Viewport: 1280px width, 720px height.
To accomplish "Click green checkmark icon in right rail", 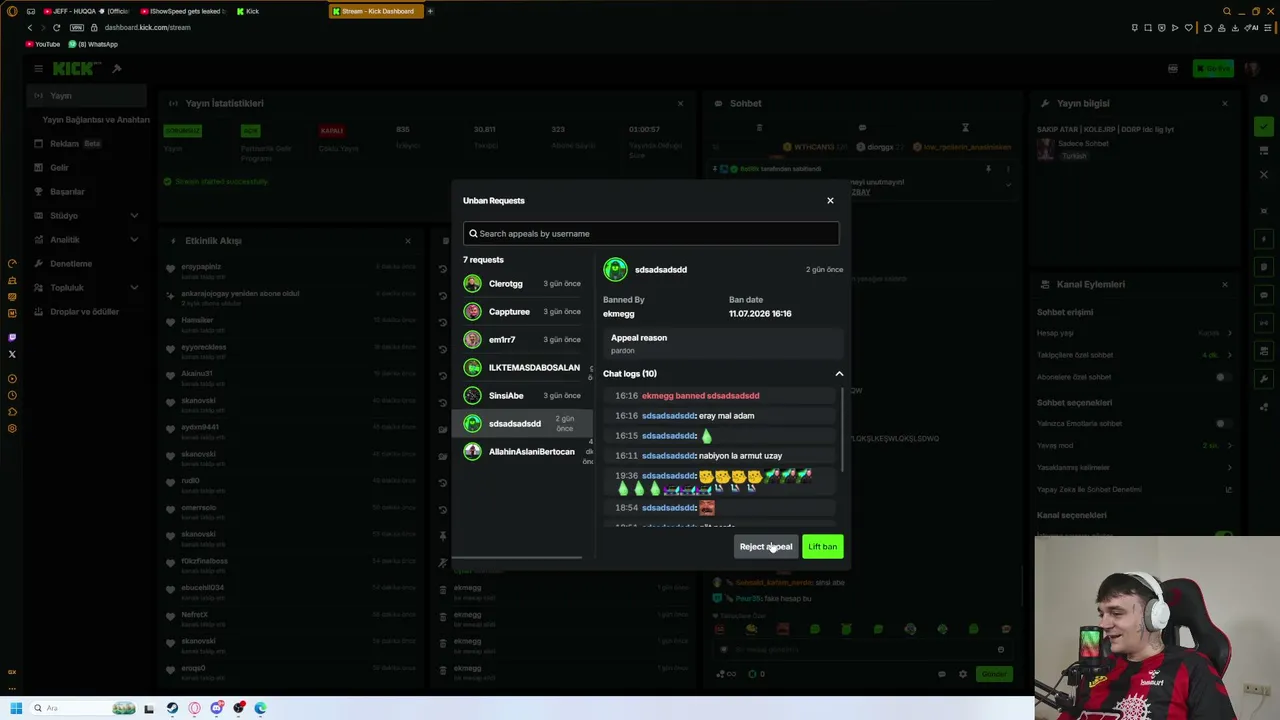I will [x=1264, y=127].
